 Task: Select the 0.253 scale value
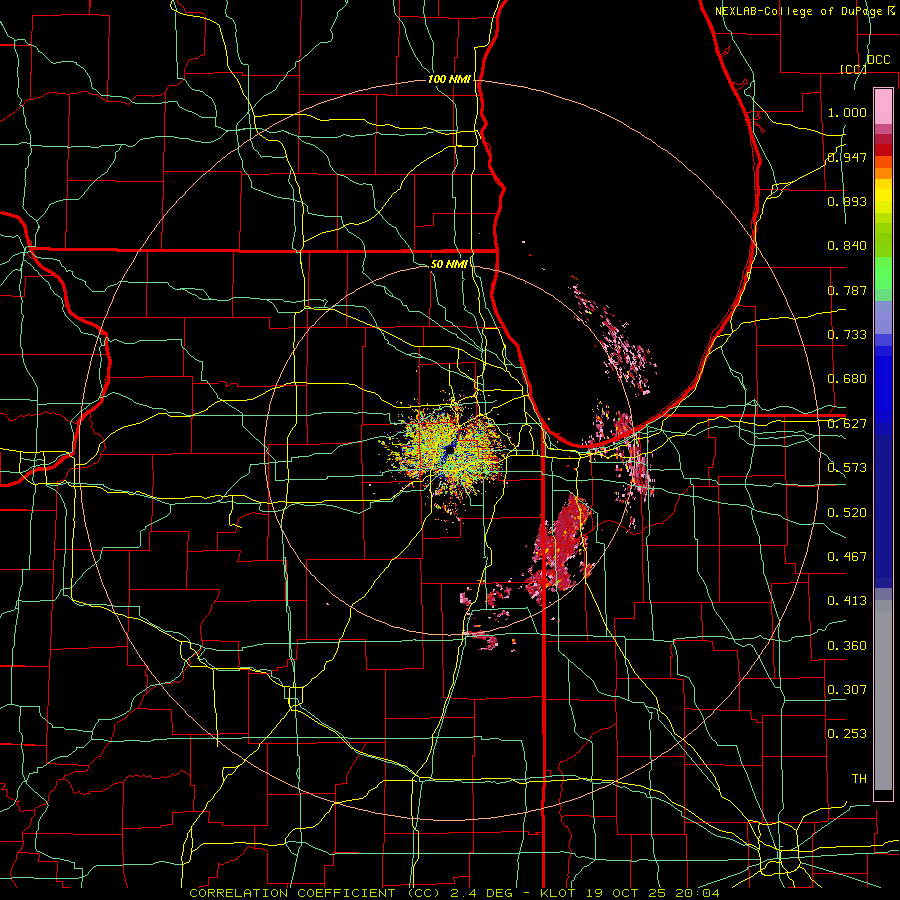847,734
